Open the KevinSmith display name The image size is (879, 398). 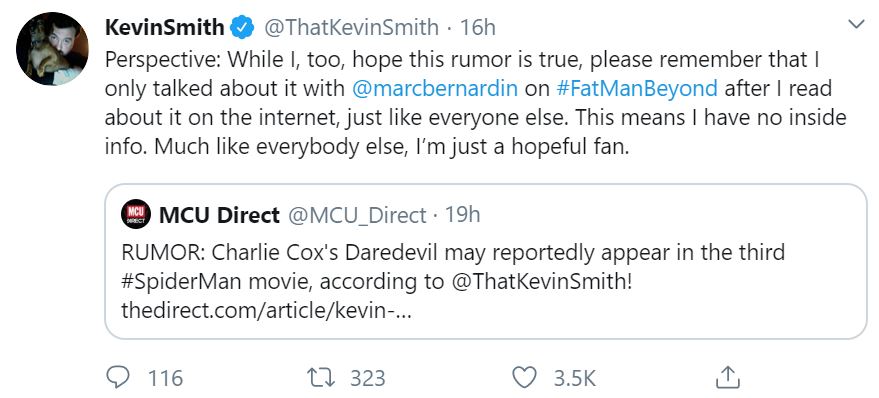pos(165,27)
